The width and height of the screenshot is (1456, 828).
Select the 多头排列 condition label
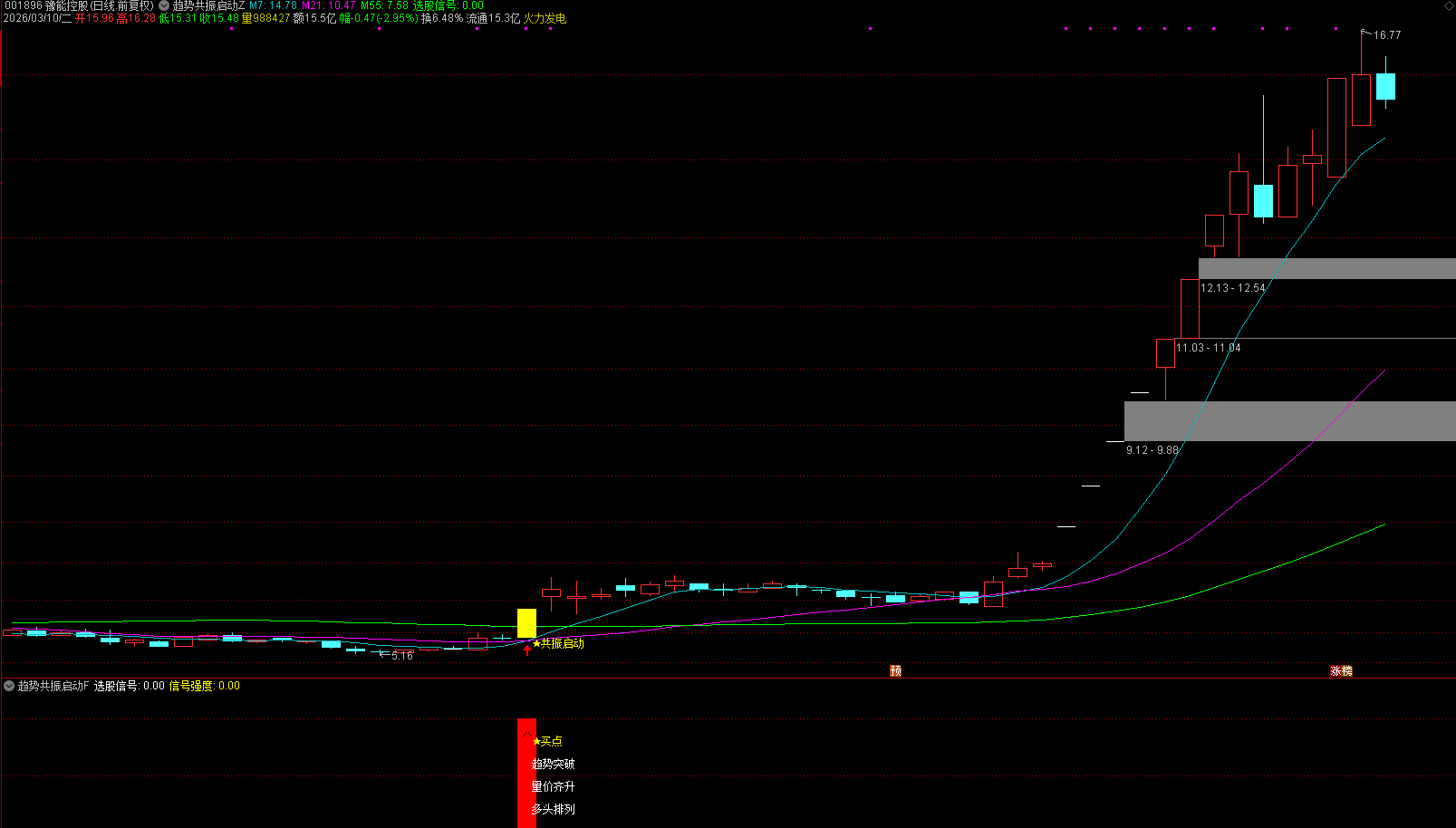[x=554, y=809]
